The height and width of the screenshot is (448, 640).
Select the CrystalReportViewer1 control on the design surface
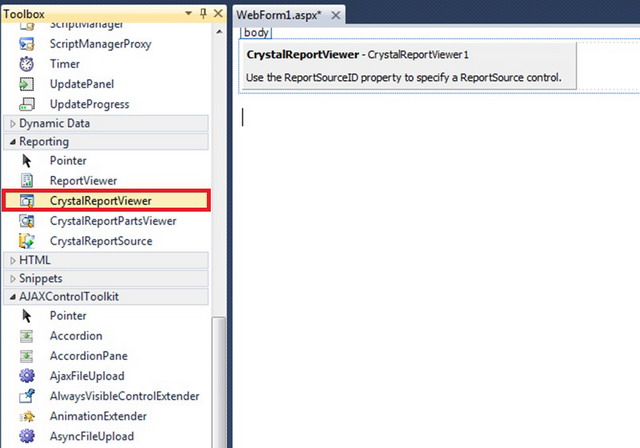tap(409, 66)
